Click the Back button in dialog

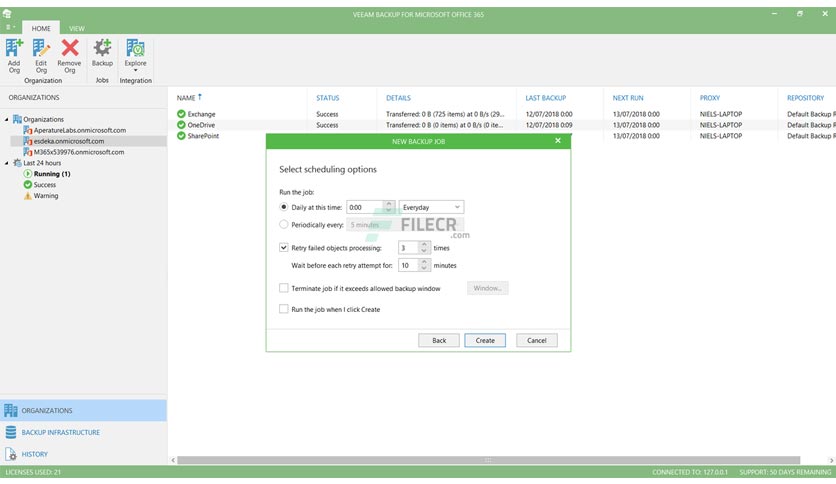(439, 340)
